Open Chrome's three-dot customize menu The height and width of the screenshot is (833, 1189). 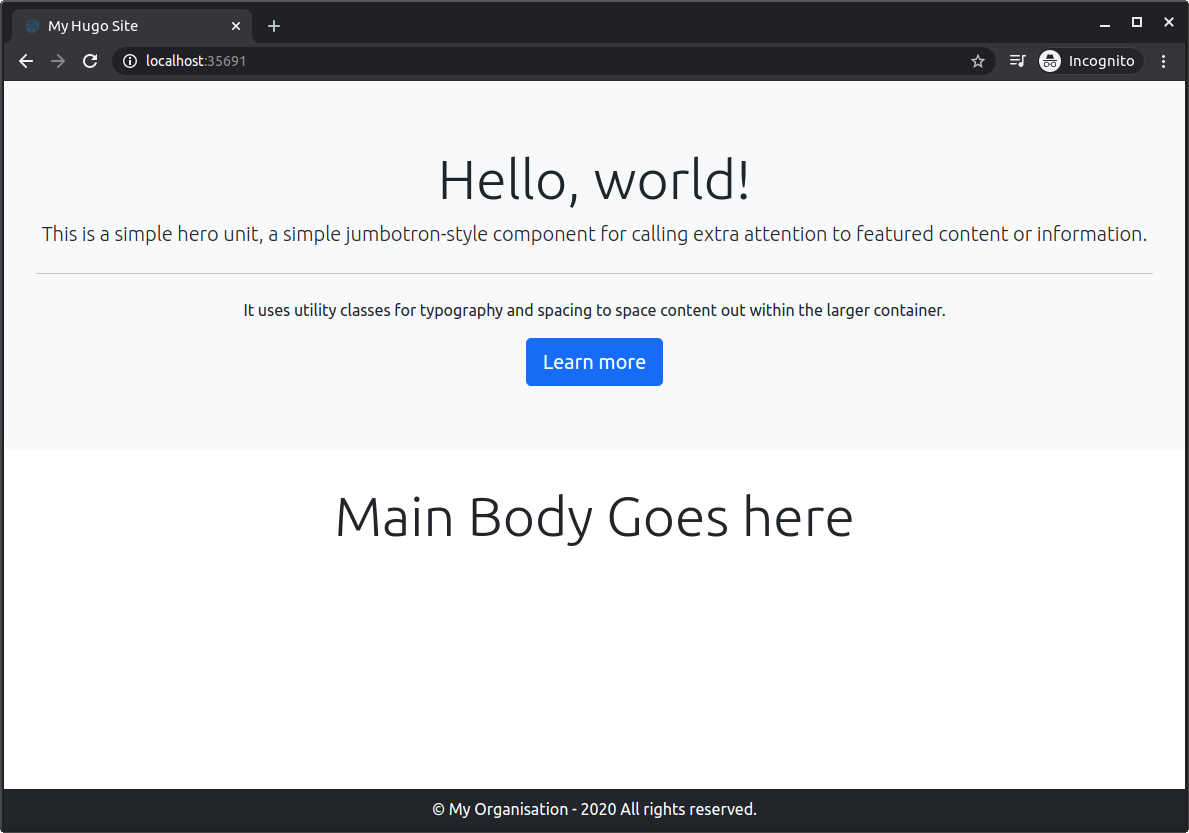(x=1163, y=61)
